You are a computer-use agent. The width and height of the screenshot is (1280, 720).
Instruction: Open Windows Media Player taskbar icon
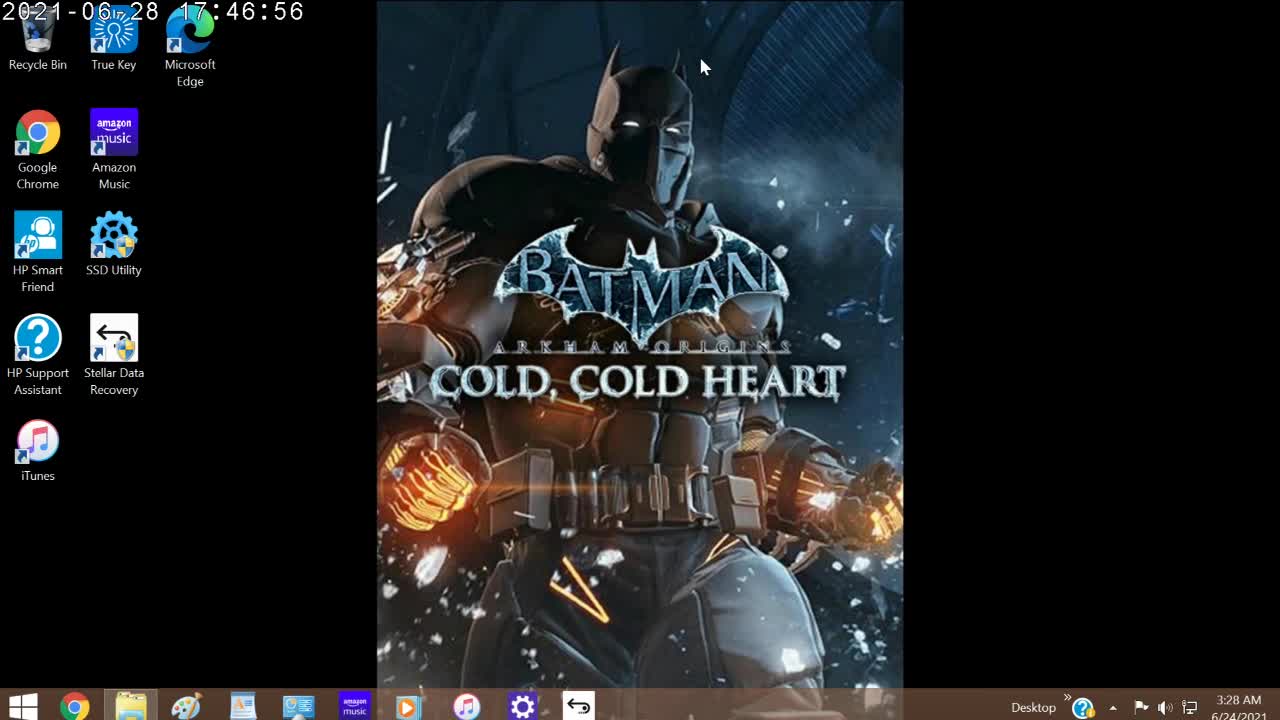(411, 706)
